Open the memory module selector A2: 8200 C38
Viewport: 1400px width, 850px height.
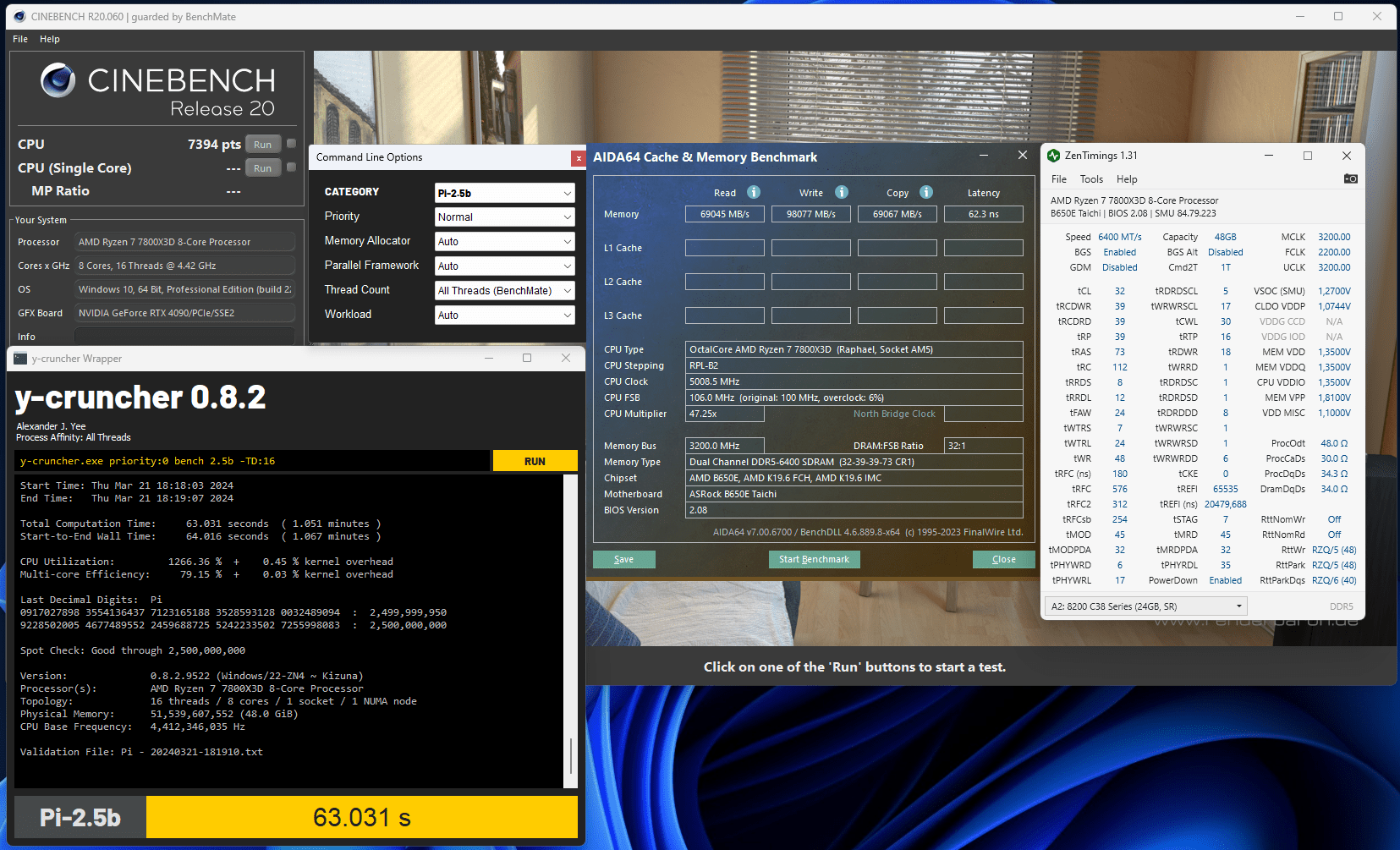(1146, 606)
